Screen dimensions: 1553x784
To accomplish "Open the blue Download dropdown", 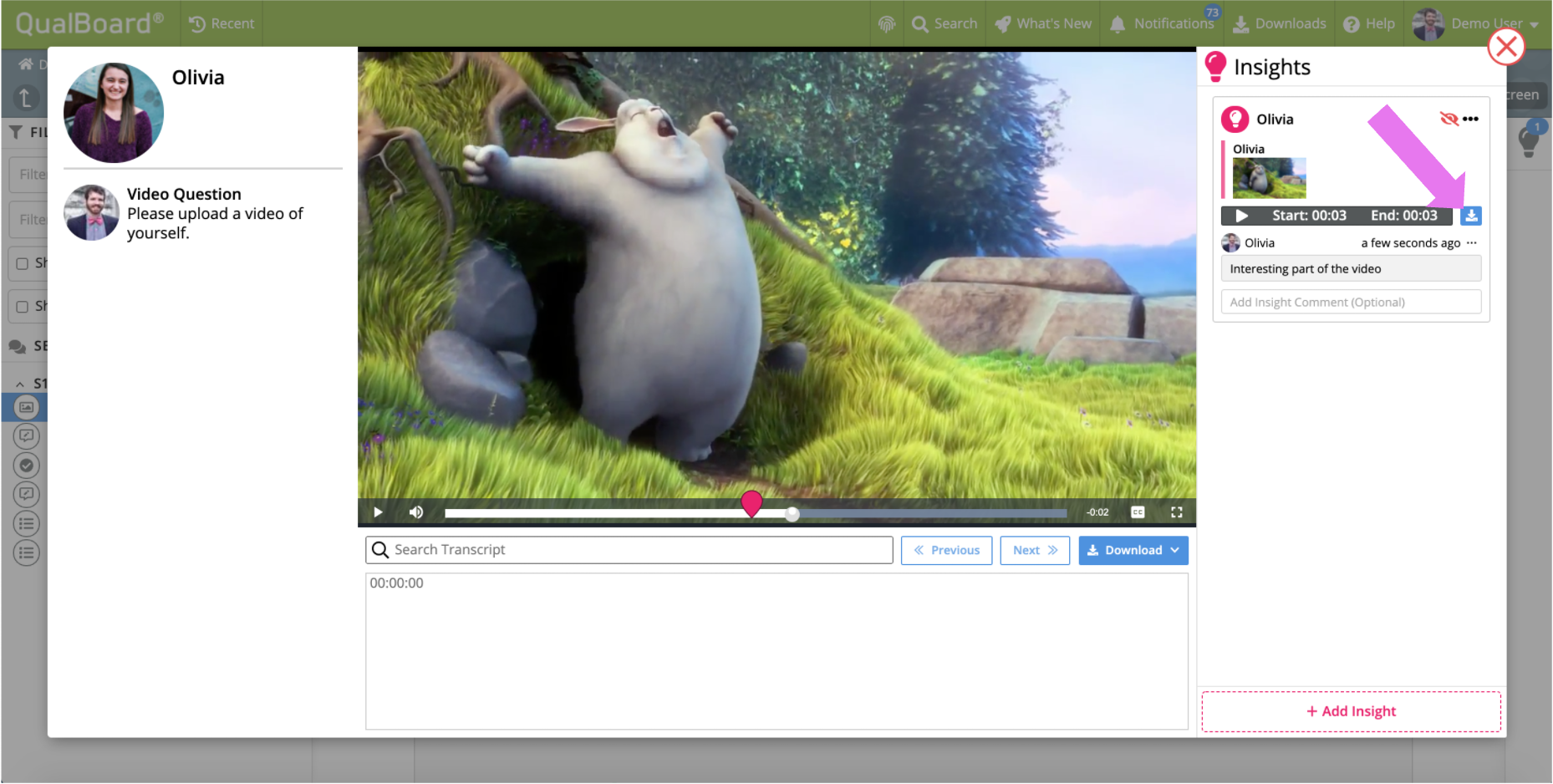I will coord(1133,550).
